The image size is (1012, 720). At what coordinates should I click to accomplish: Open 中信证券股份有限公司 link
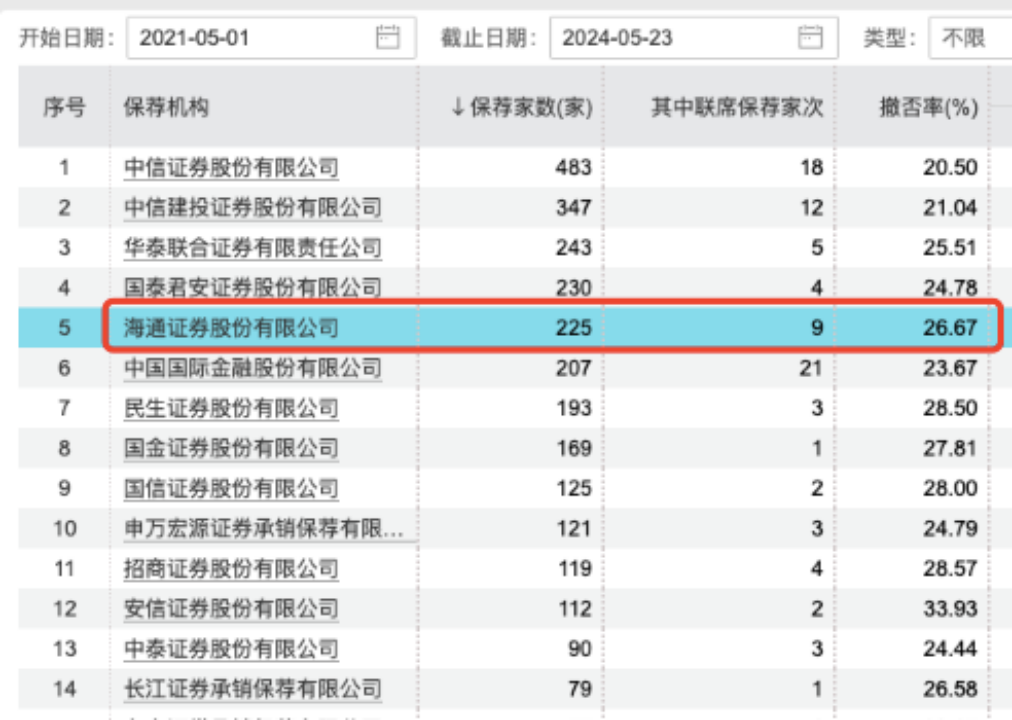(x=231, y=168)
